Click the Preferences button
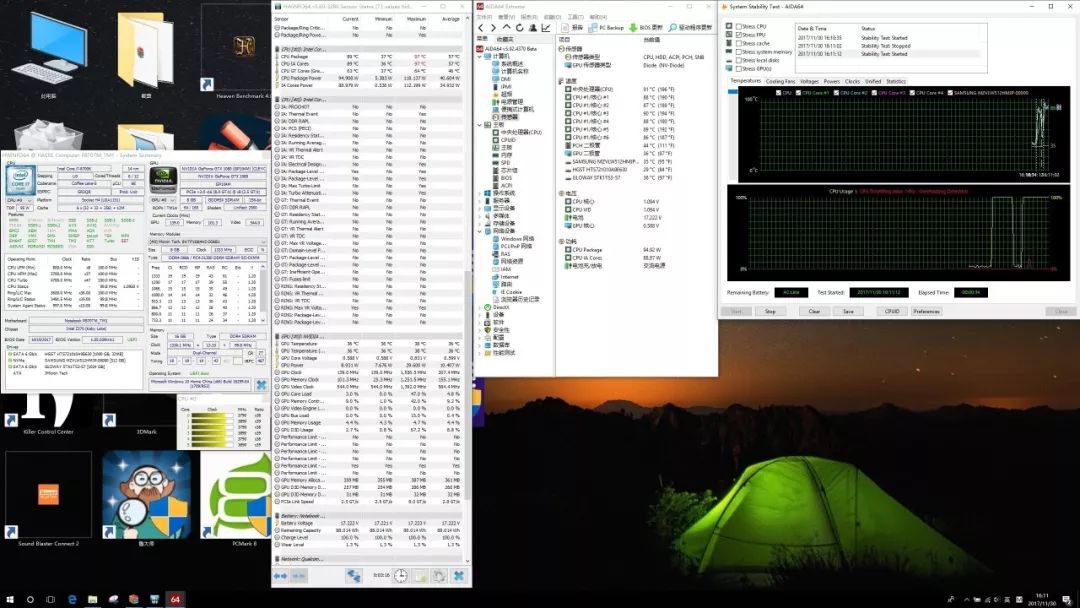This screenshot has width=1080, height=608. (926, 311)
